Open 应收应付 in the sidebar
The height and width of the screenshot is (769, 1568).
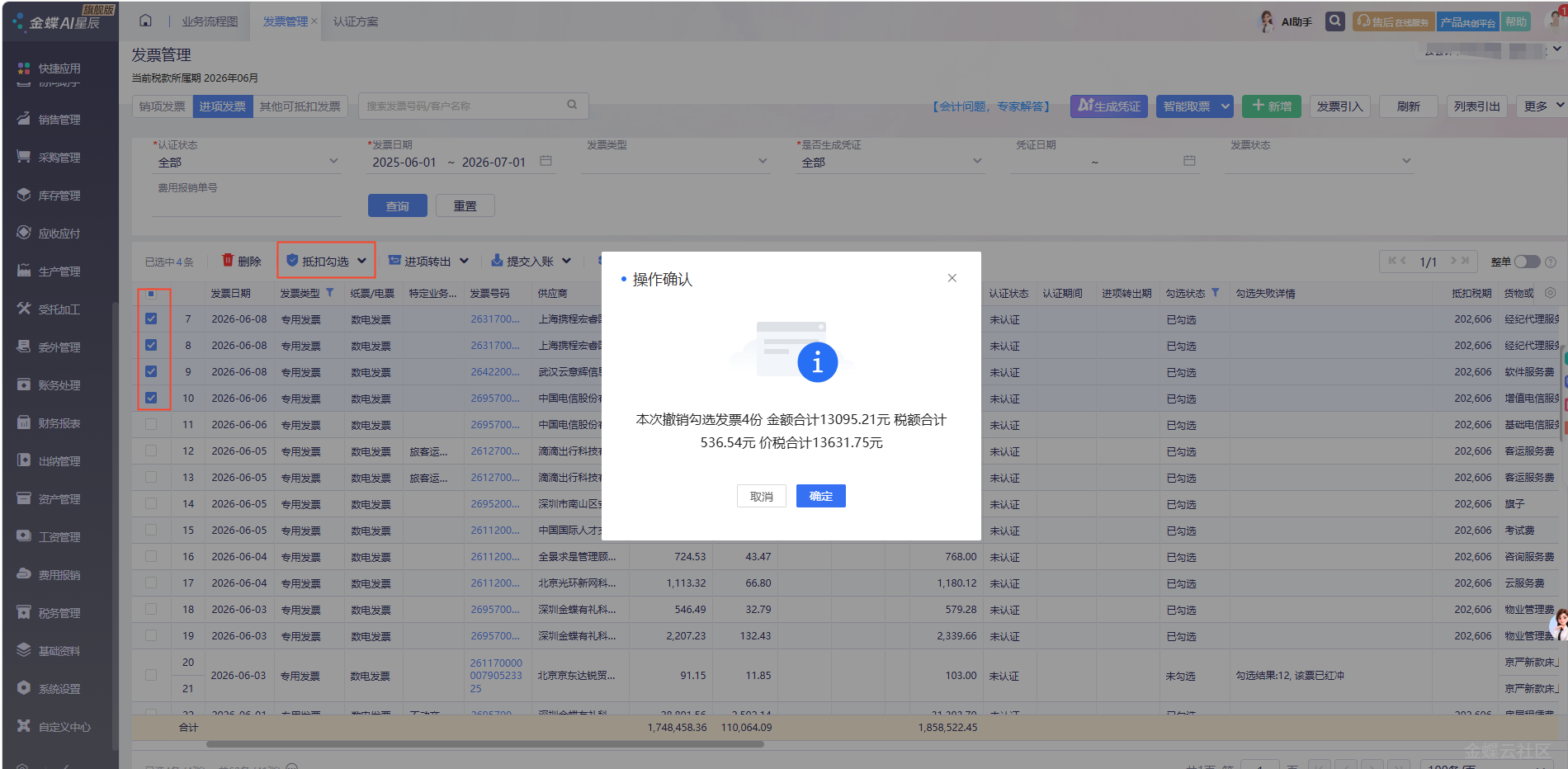pyautogui.click(x=59, y=234)
